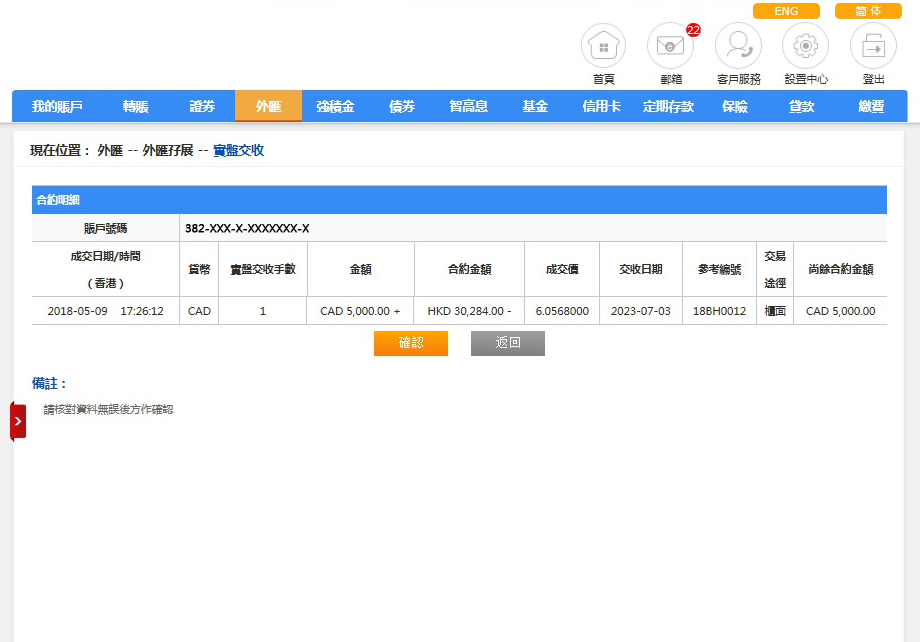Switch language to ENG
Image resolution: width=920 pixels, height=642 pixels.
(x=786, y=11)
